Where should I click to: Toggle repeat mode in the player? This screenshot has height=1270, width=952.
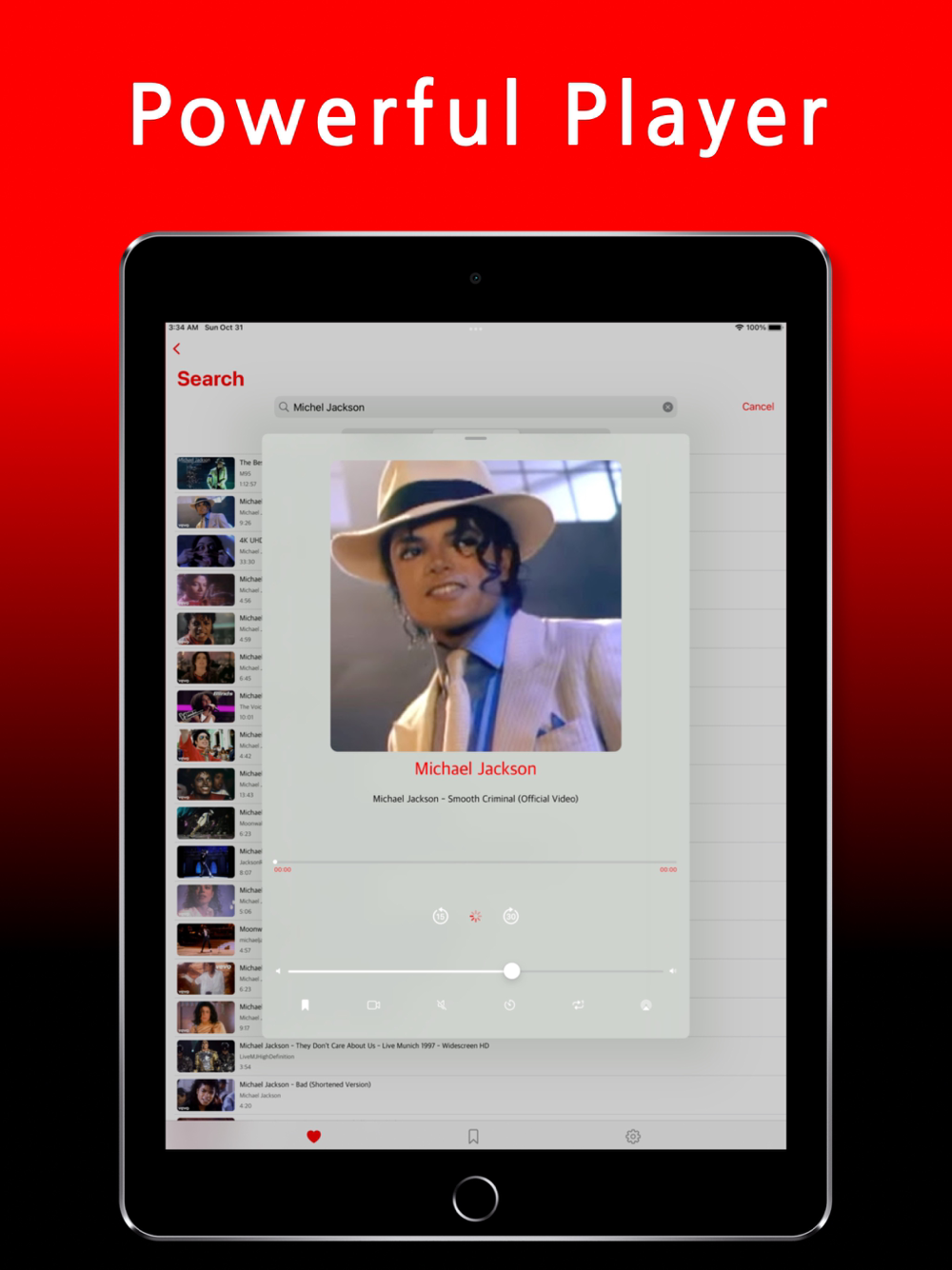pos(578,1005)
